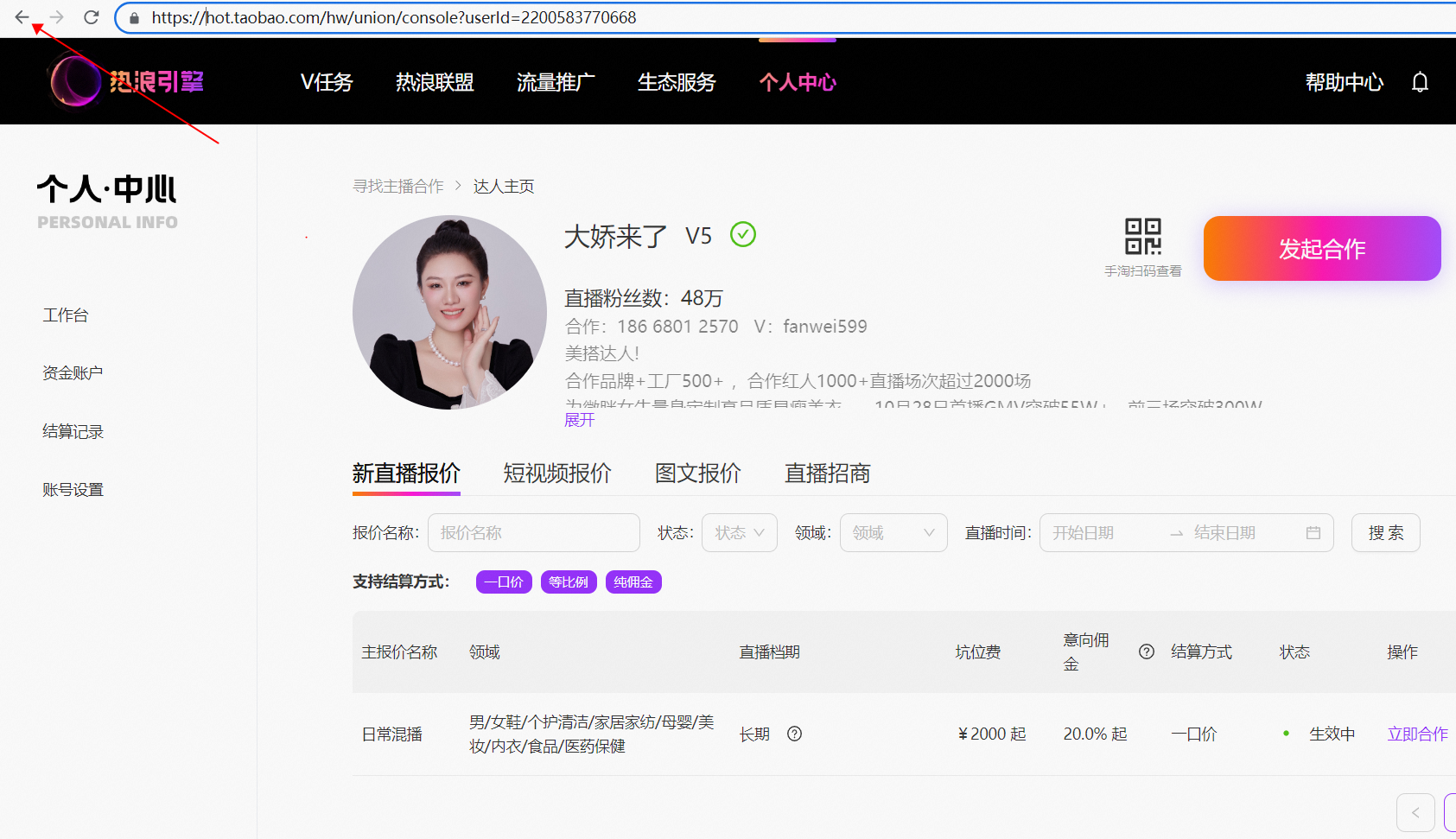Click the 主报价名称 column header
This screenshot has height=839, width=1456.
coord(399,651)
